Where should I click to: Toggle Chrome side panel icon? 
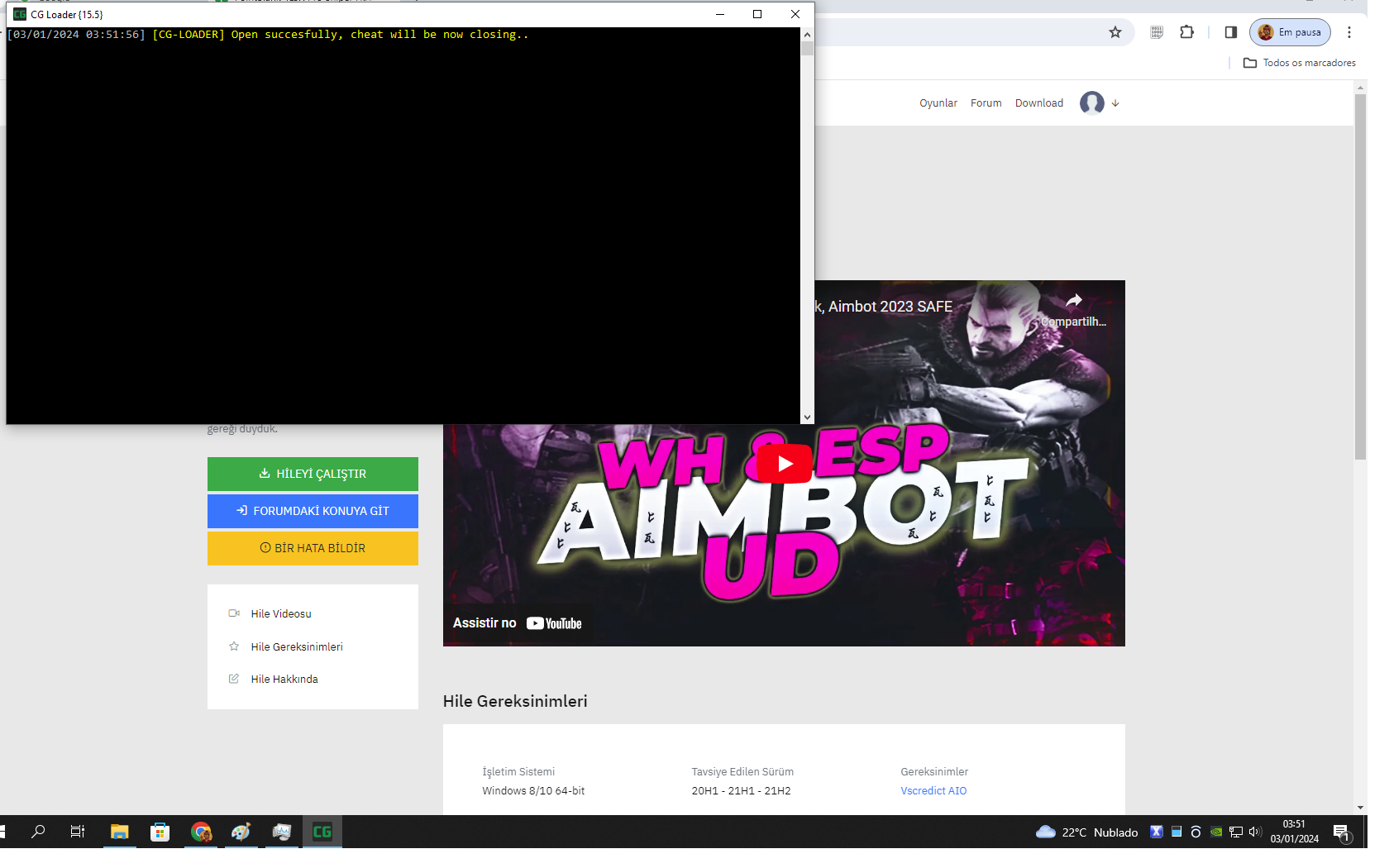tap(1231, 32)
